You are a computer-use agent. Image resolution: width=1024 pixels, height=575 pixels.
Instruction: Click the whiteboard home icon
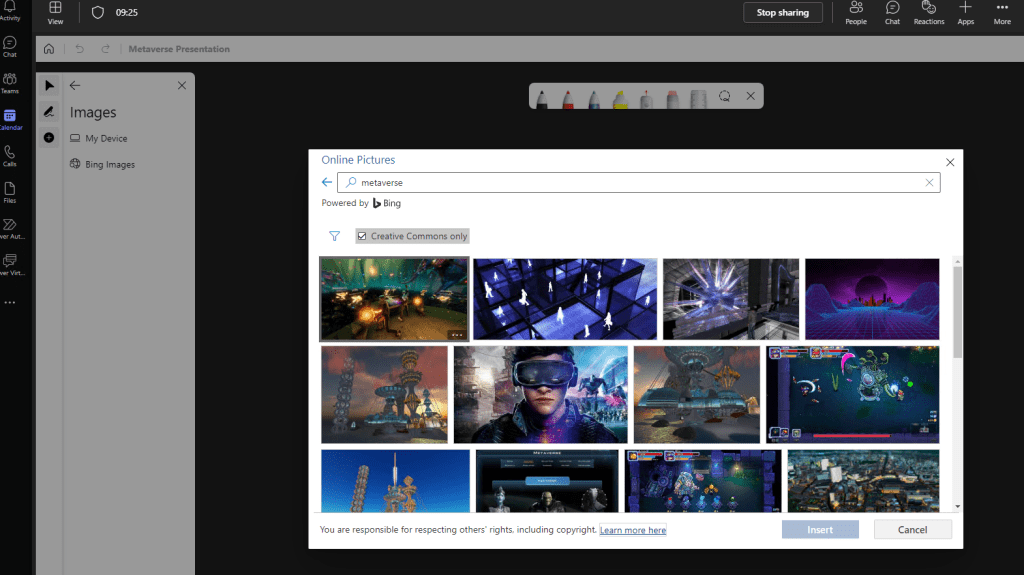pos(49,49)
